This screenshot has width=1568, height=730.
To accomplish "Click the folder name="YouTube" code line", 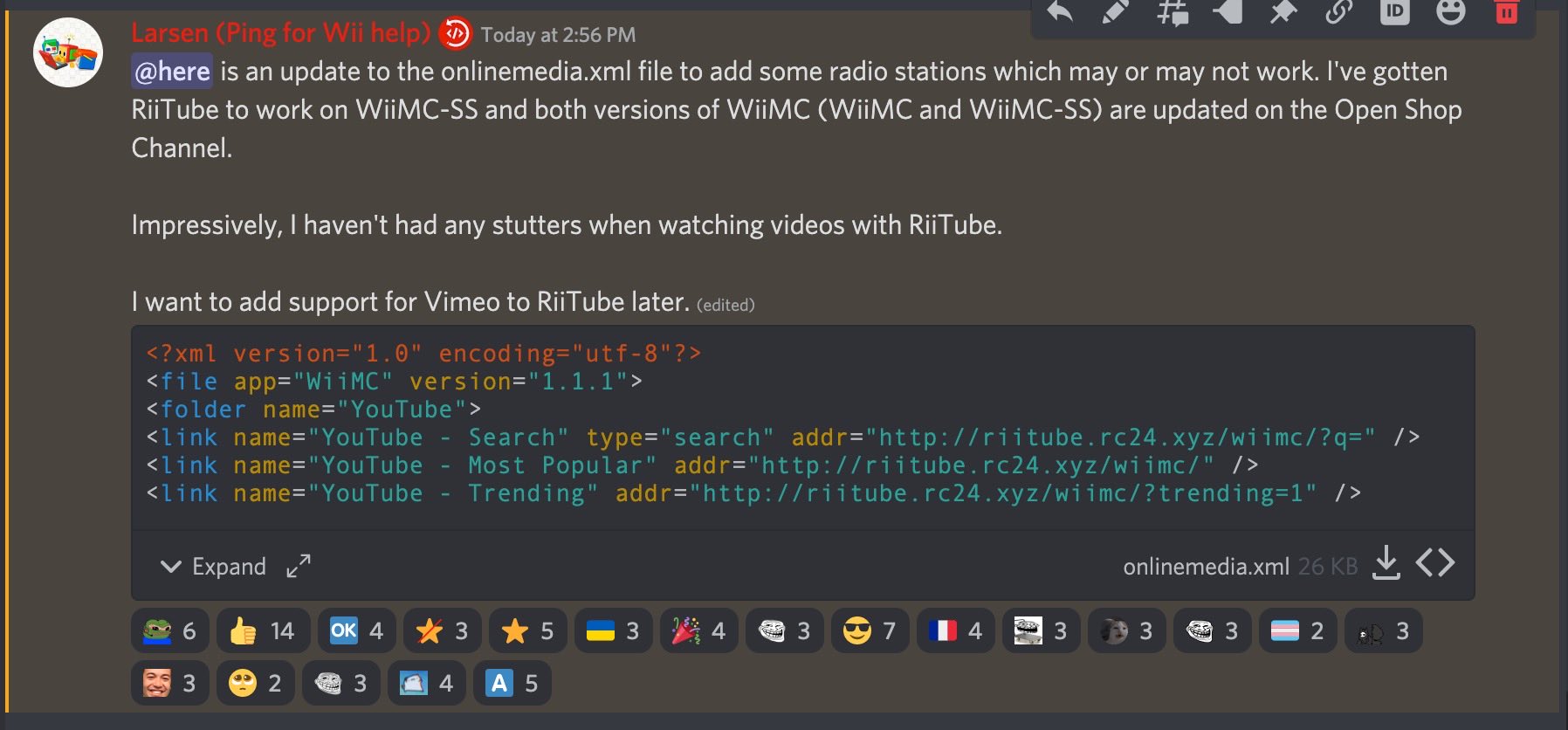I will coord(313,410).
